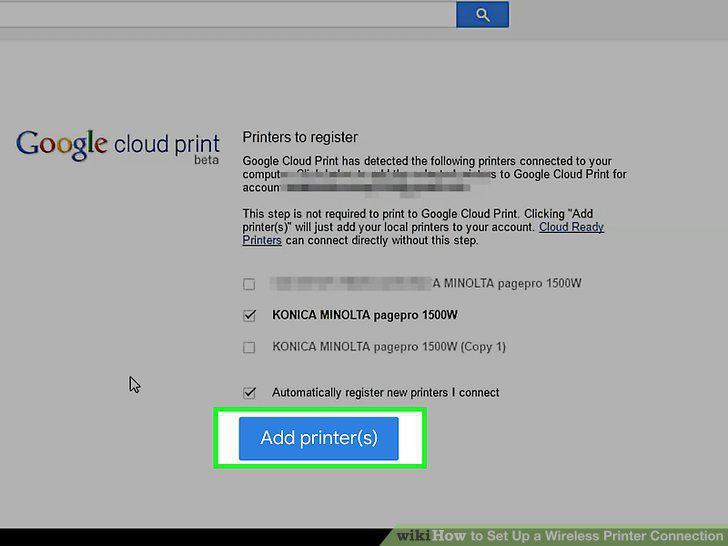Select the bold KONICA MINOLTA pagepro 1500W label
This screenshot has height=546, width=728.
tap(365, 315)
